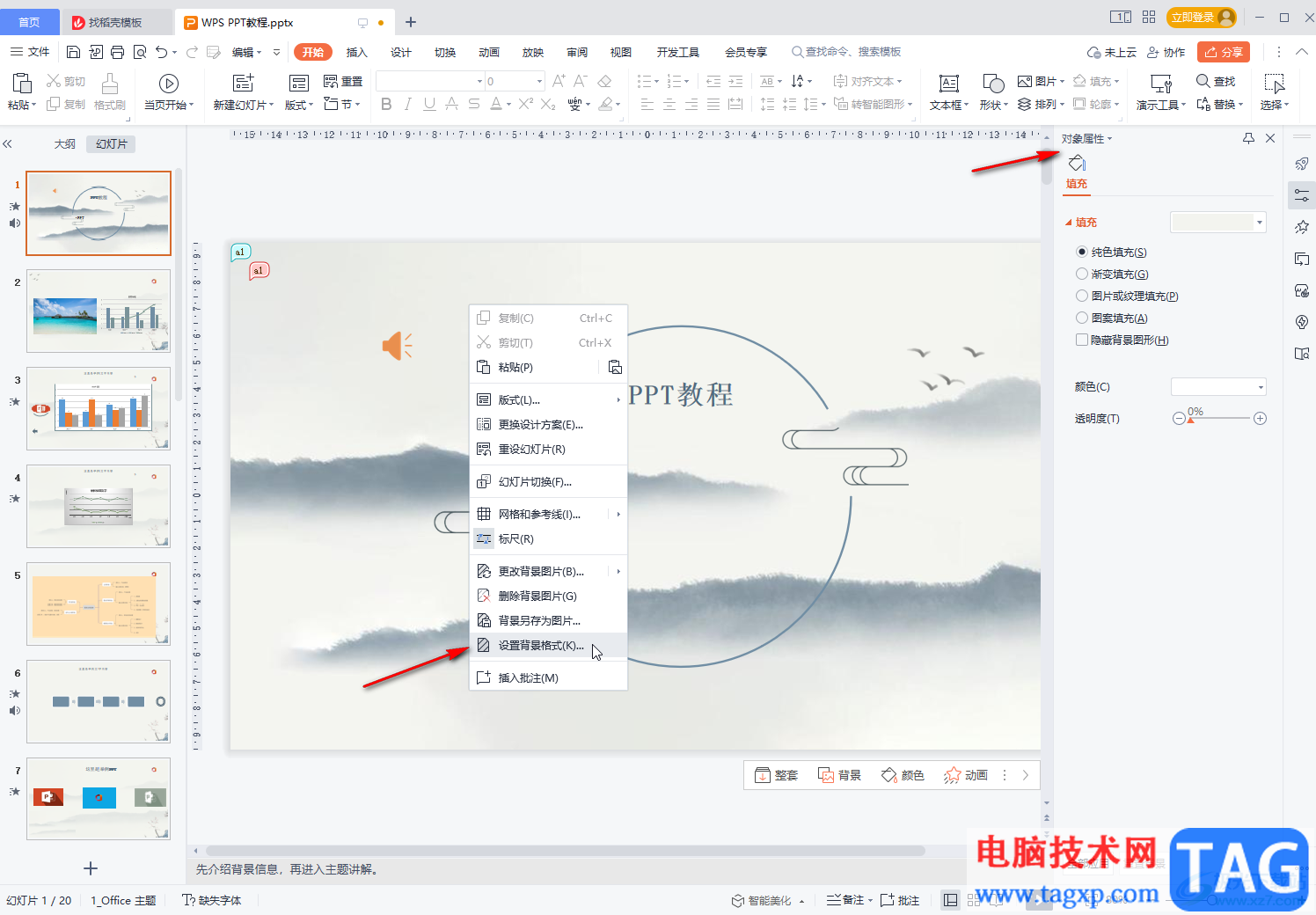Click the command search field 查找命令
The image size is (1316, 915).
click(846, 52)
